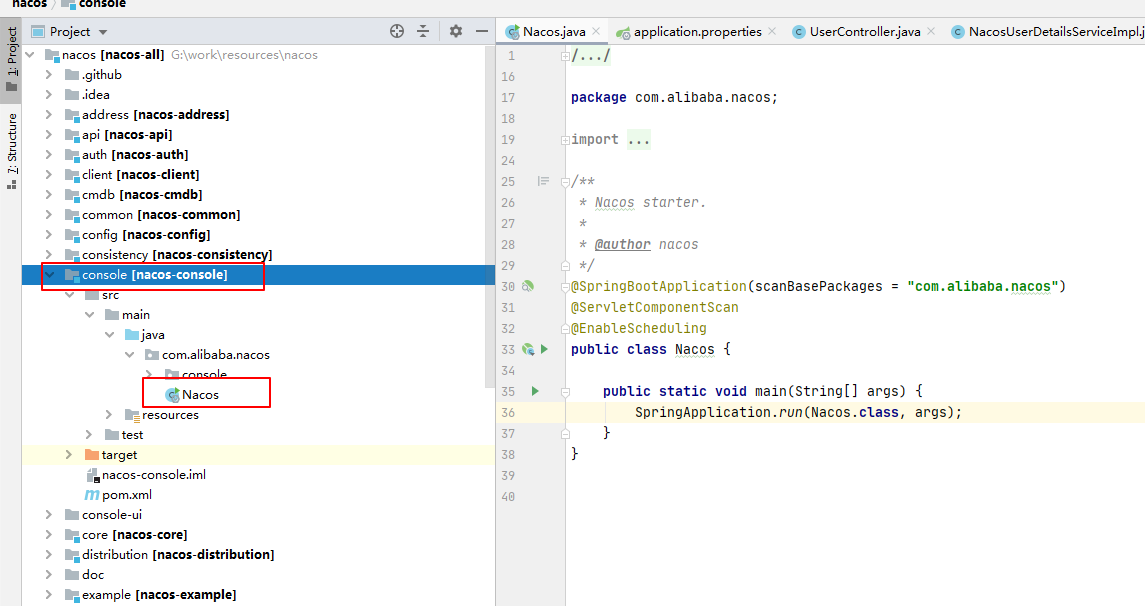
Task: Close the application.properties tab
Action: (772, 31)
